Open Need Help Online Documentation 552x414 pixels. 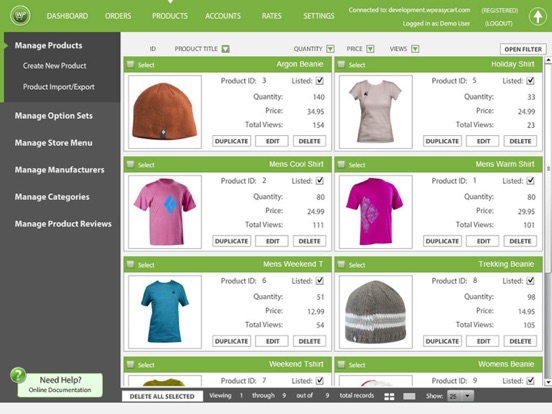pos(60,385)
